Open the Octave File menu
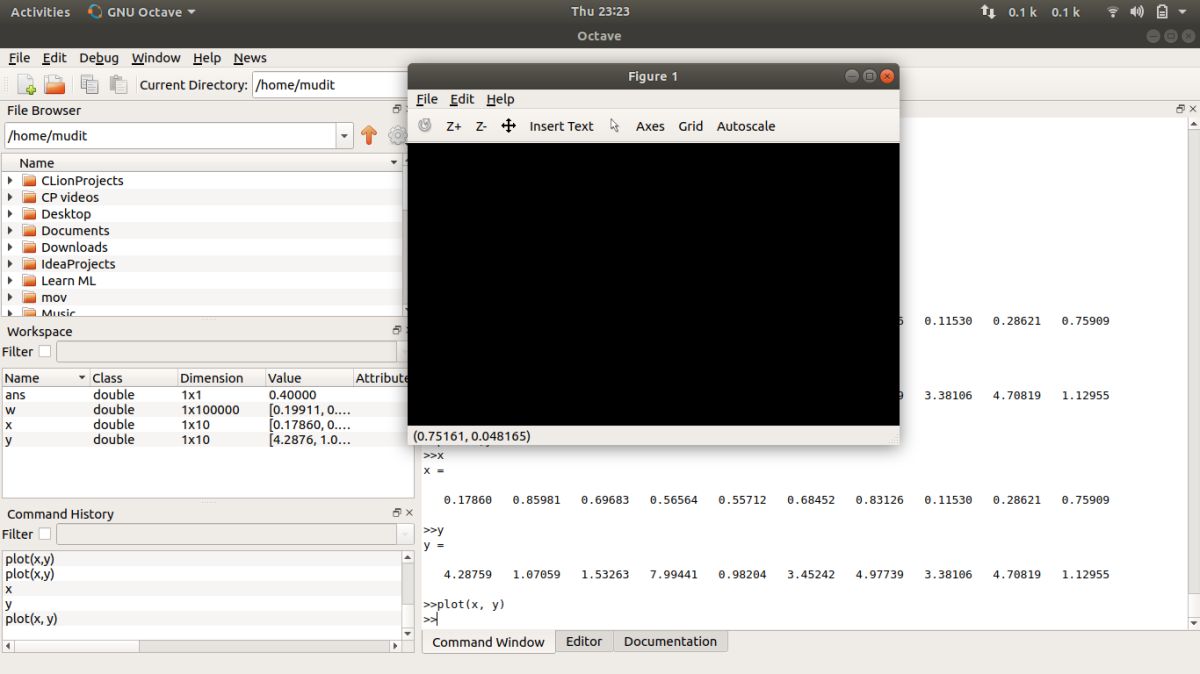The image size is (1200, 674). coord(19,58)
